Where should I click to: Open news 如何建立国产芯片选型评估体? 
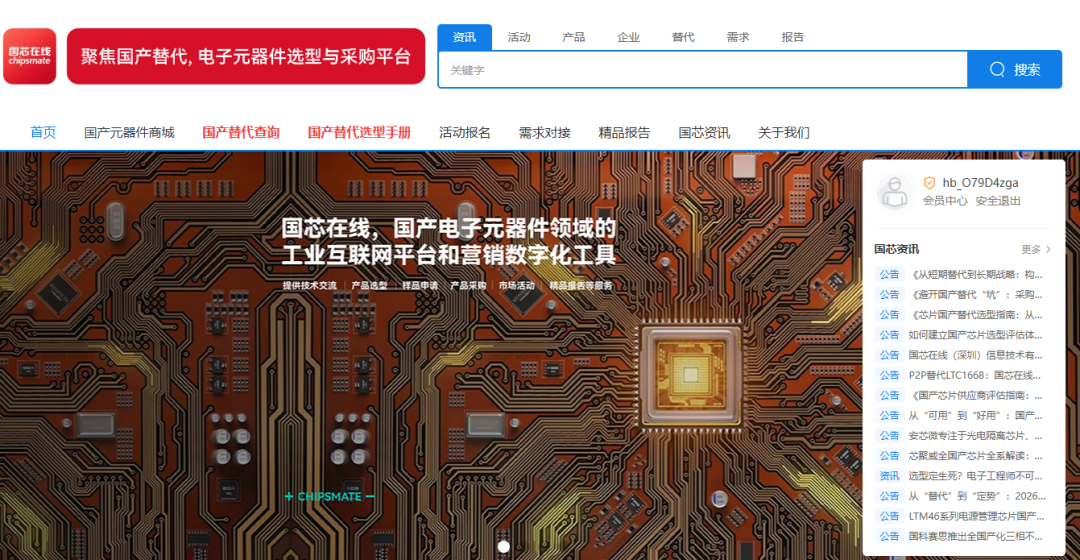(975, 335)
